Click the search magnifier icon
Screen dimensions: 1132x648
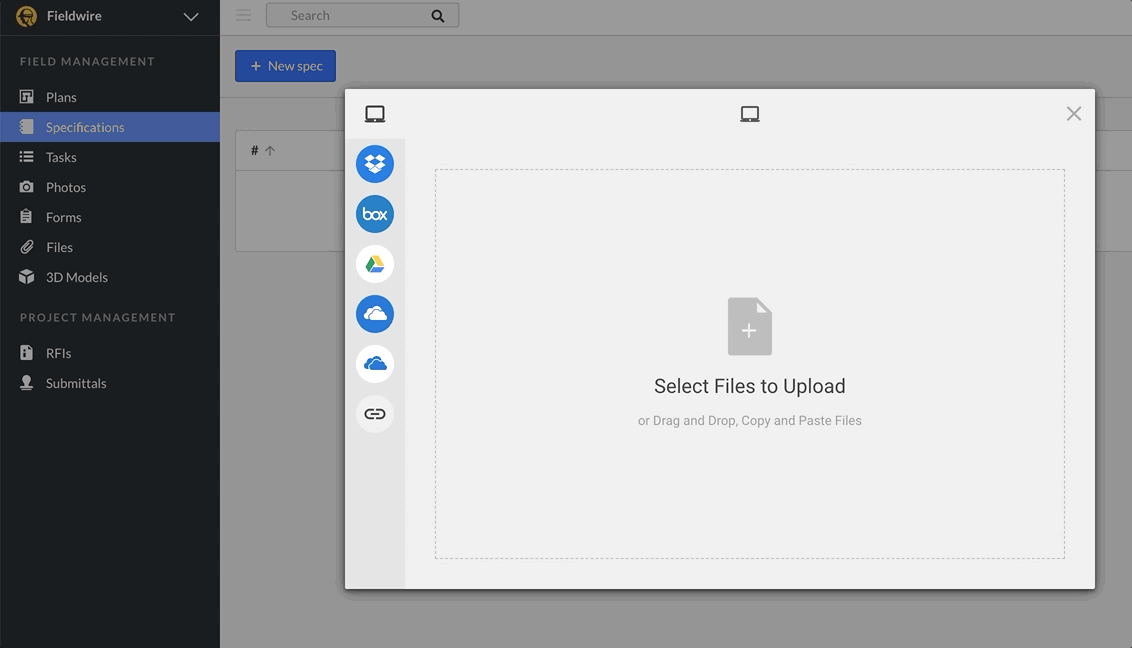[x=438, y=16]
